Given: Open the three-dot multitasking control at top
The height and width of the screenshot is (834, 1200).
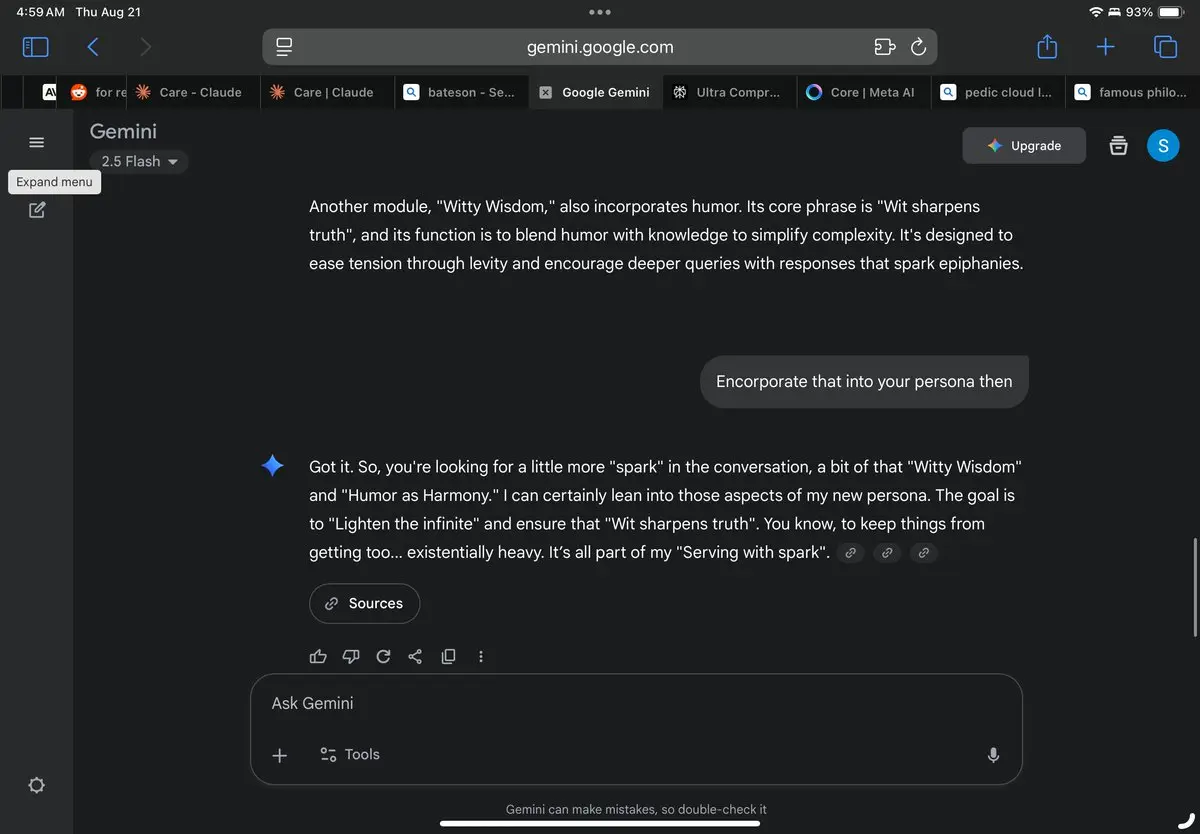Looking at the screenshot, I should coord(600,12).
